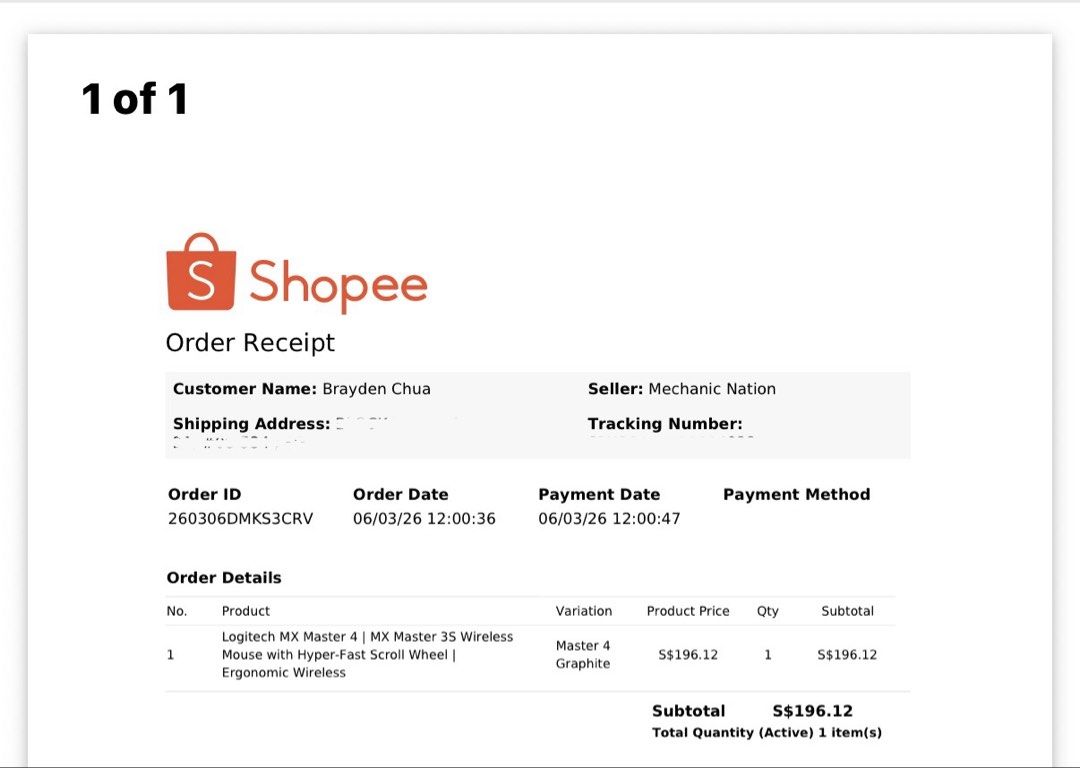Click the Shipping Address label
Viewport: 1080px width, 768px height.
[251, 424]
